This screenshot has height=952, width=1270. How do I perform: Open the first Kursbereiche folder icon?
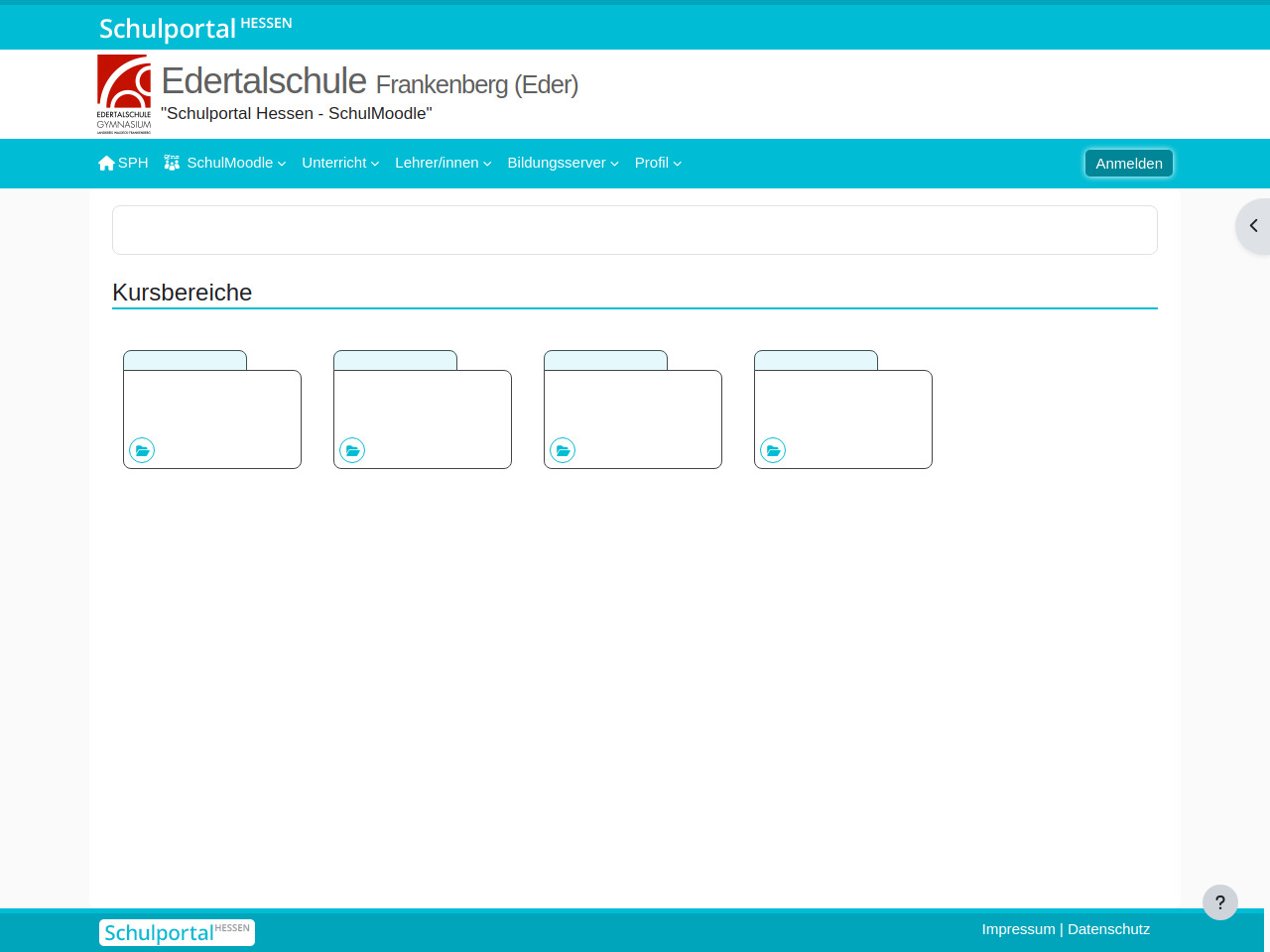142,450
